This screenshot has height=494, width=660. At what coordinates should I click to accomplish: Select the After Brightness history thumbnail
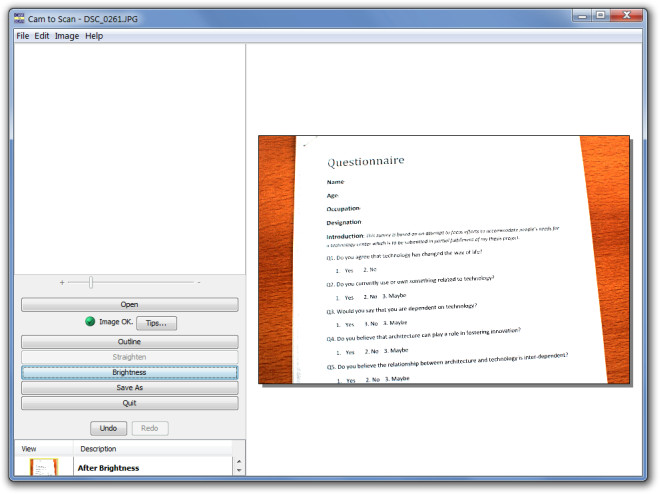click(44, 467)
